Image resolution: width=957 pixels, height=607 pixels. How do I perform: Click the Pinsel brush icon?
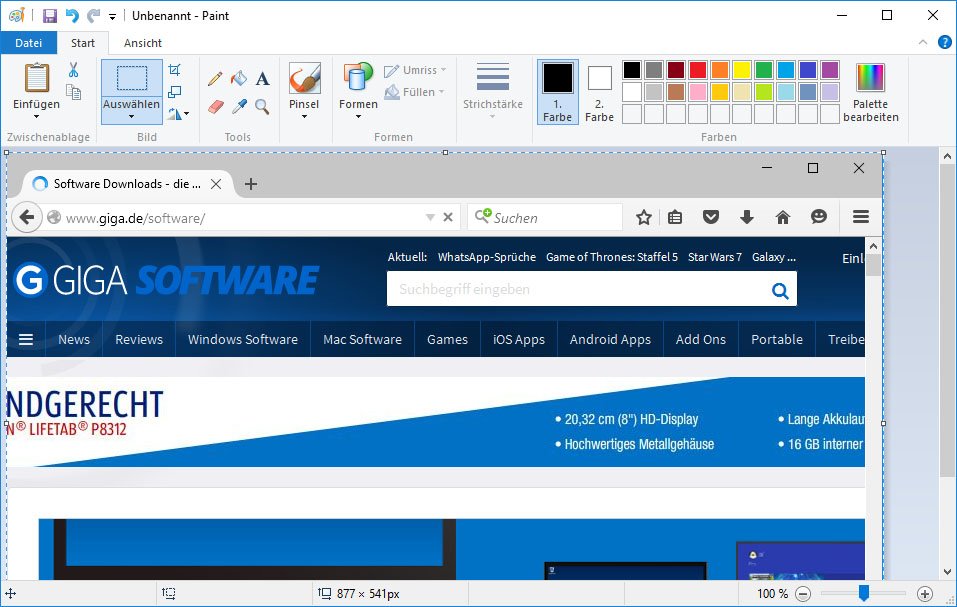tap(305, 78)
